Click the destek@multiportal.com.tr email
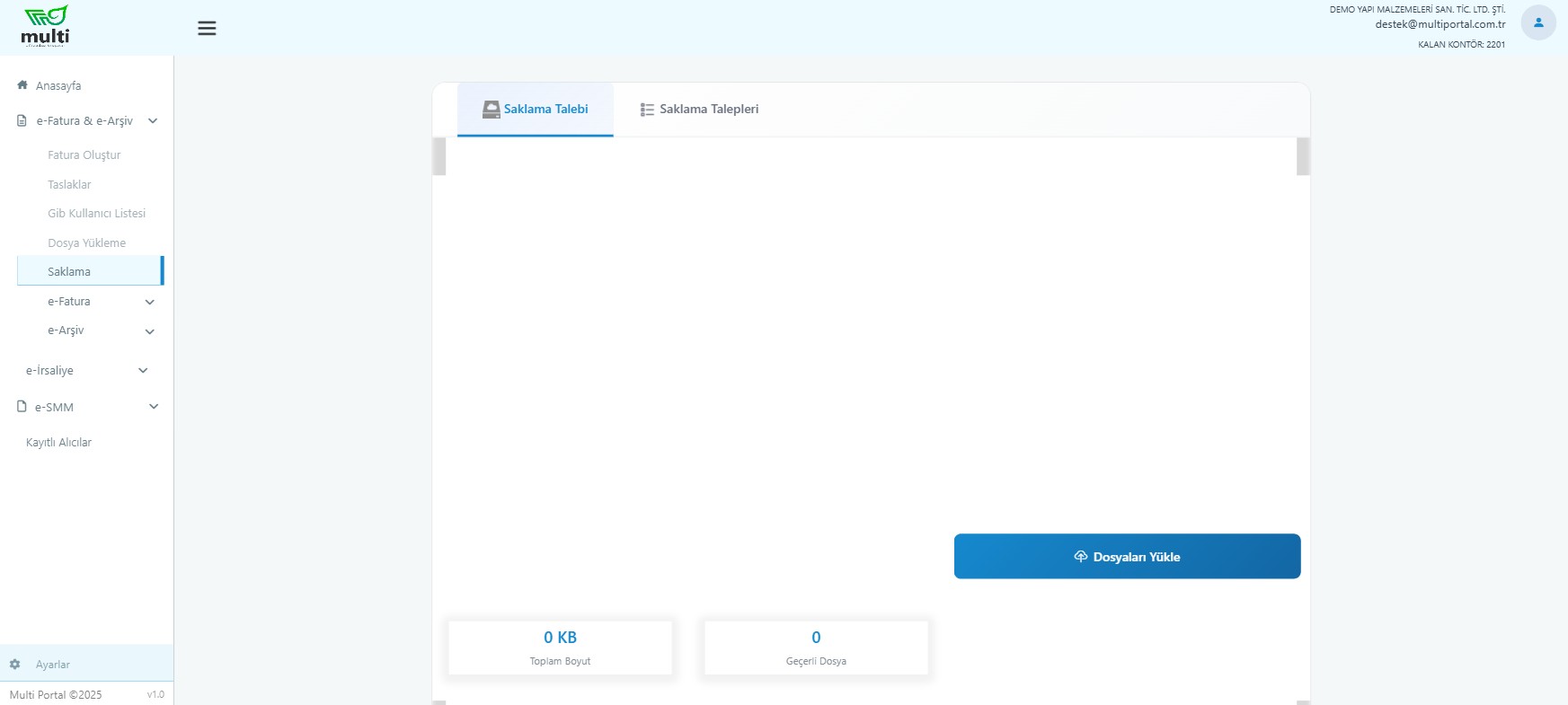This screenshot has height=705, width=1568. [x=1440, y=24]
